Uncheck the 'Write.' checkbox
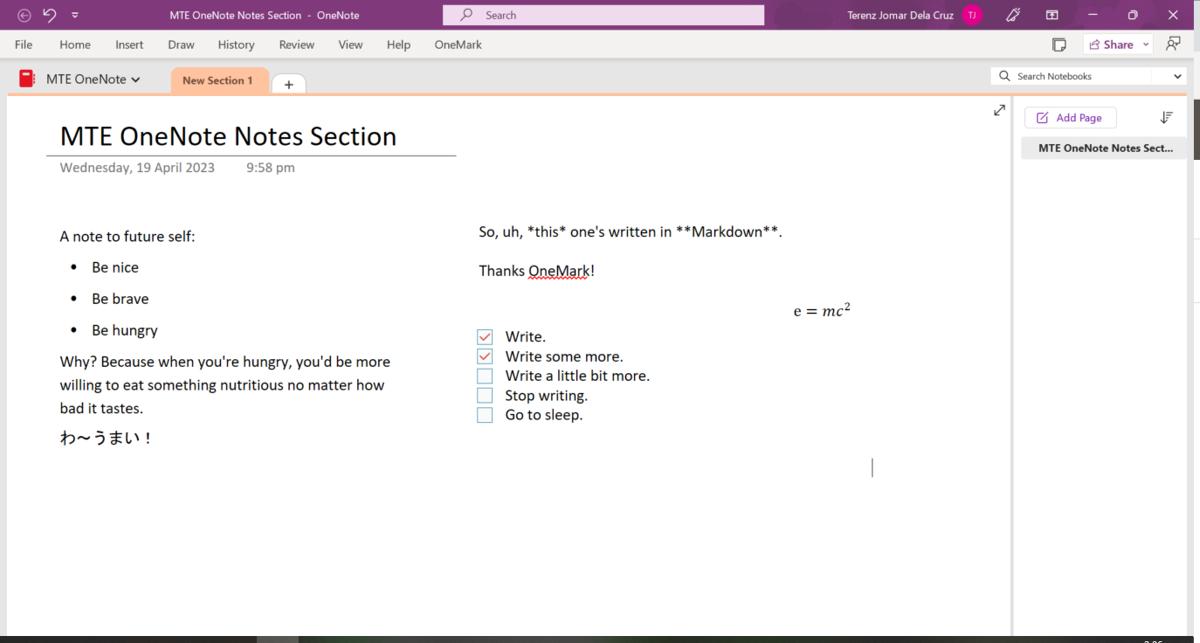This screenshot has width=1200, height=643. (x=485, y=337)
